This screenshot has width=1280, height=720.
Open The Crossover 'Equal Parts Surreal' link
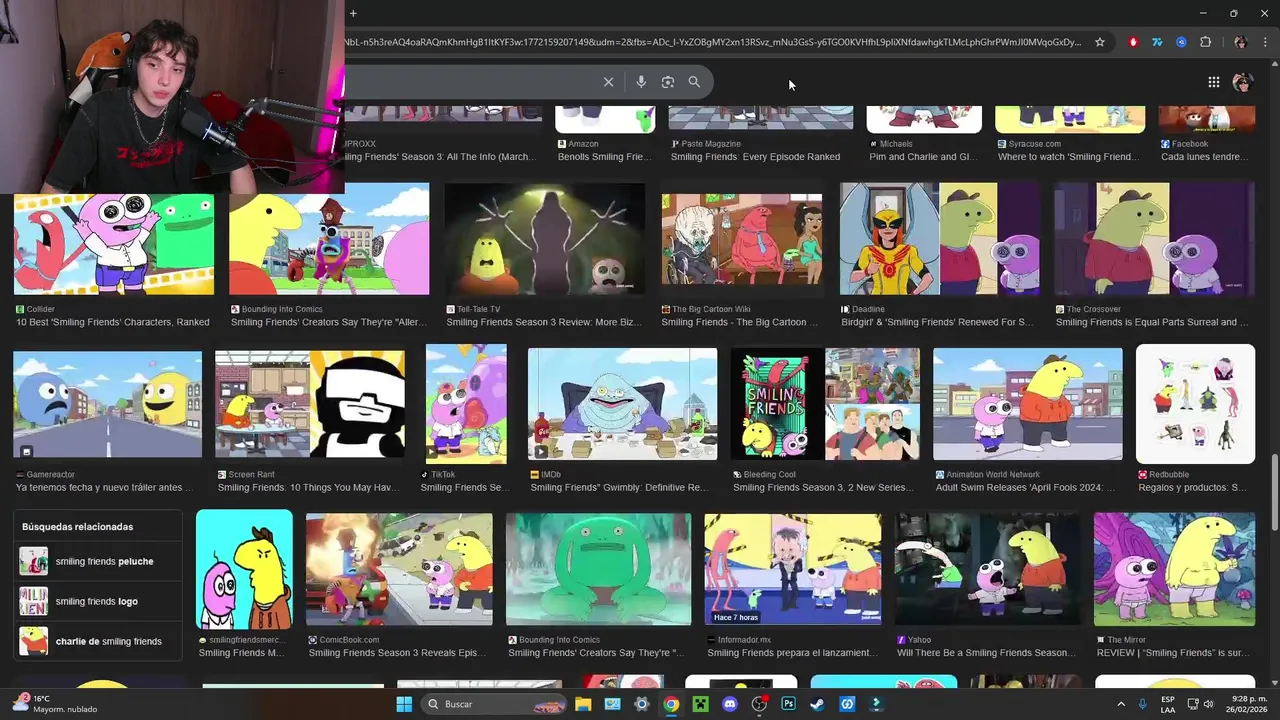click(1152, 322)
